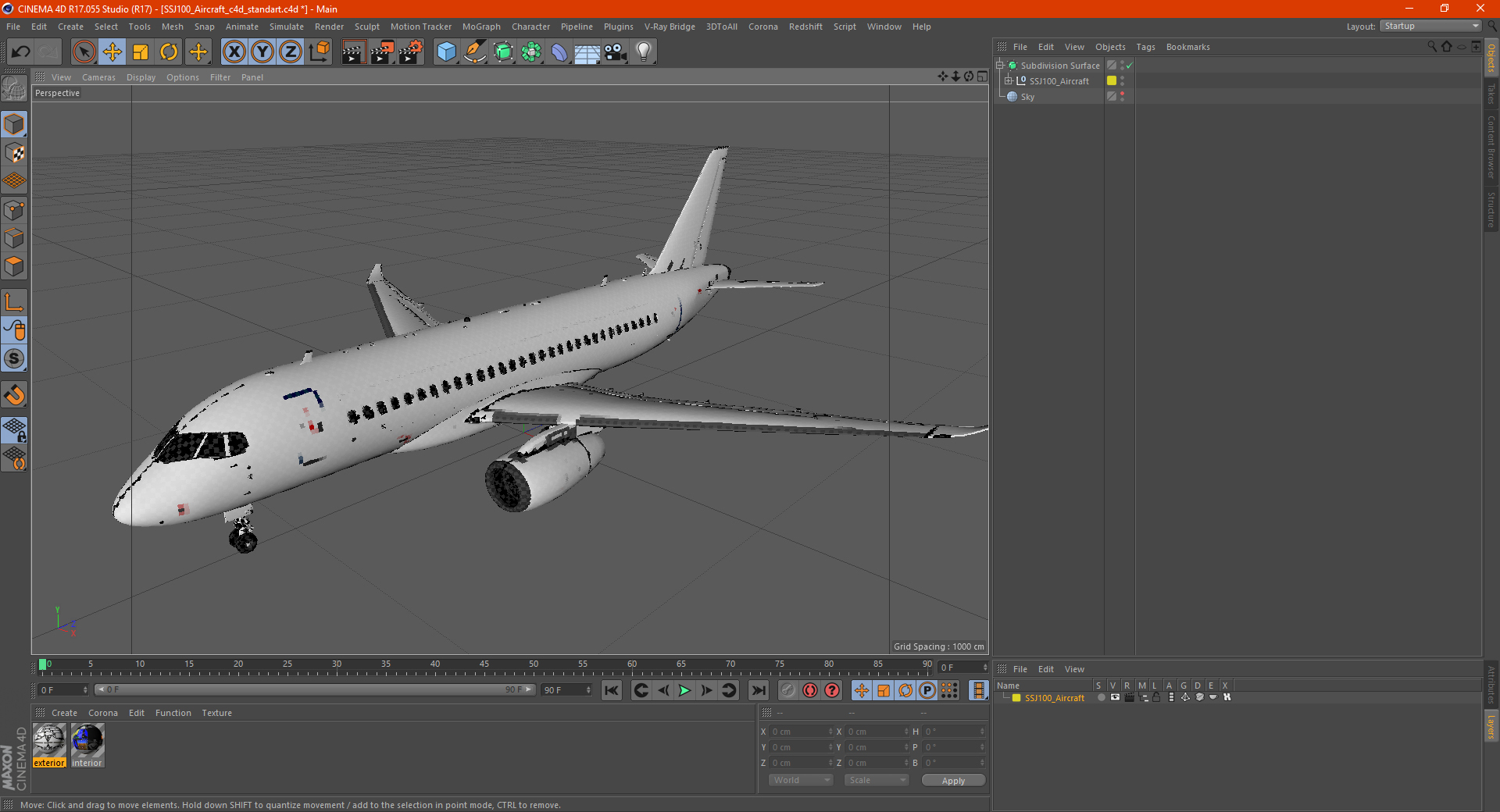Make Editable icon in left sidebar
Viewport: 1500px width, 812px height.
coord(14,89)
